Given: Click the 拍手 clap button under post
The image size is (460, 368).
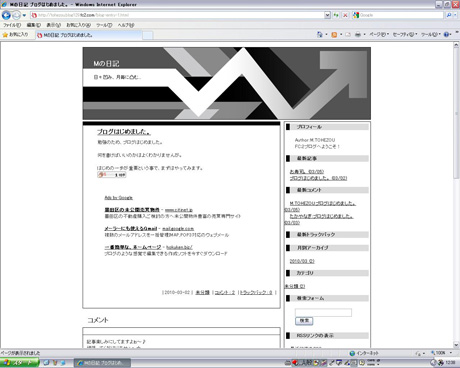Looking at the screenshot, I should tap(112, 175).
